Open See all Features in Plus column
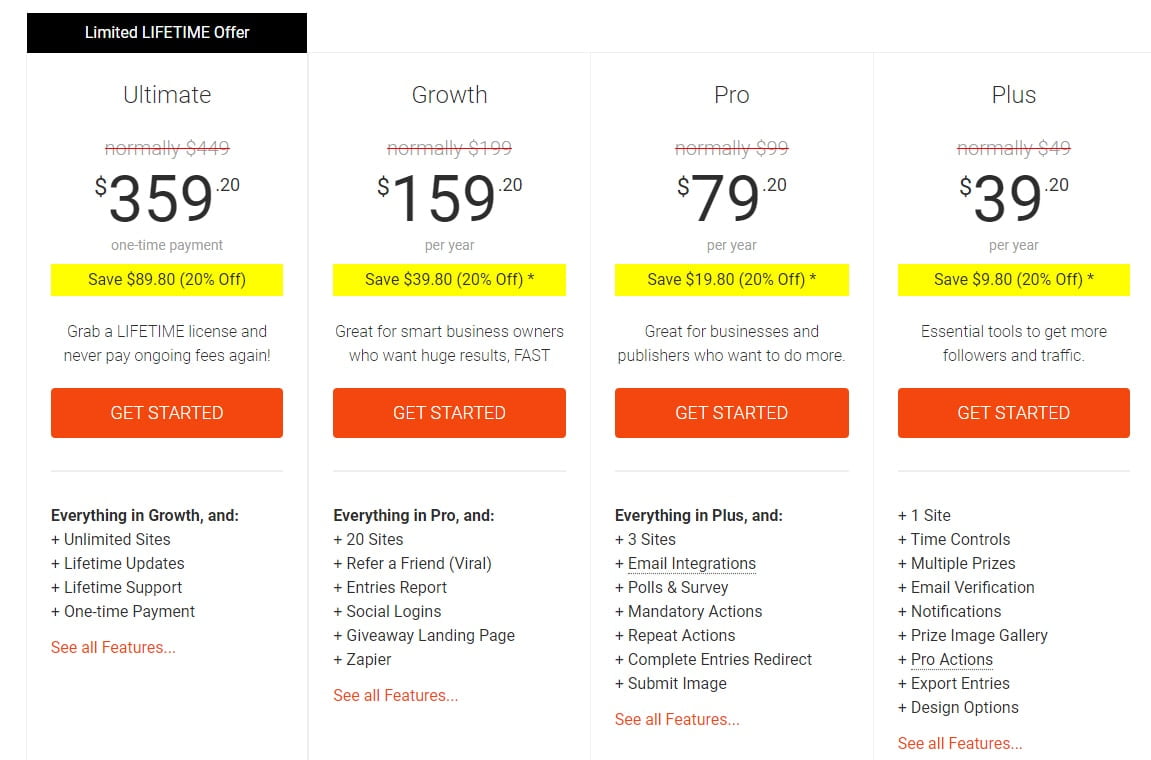Image resolution: width=1151 pixels, height=760 pixels. (959, 743)
